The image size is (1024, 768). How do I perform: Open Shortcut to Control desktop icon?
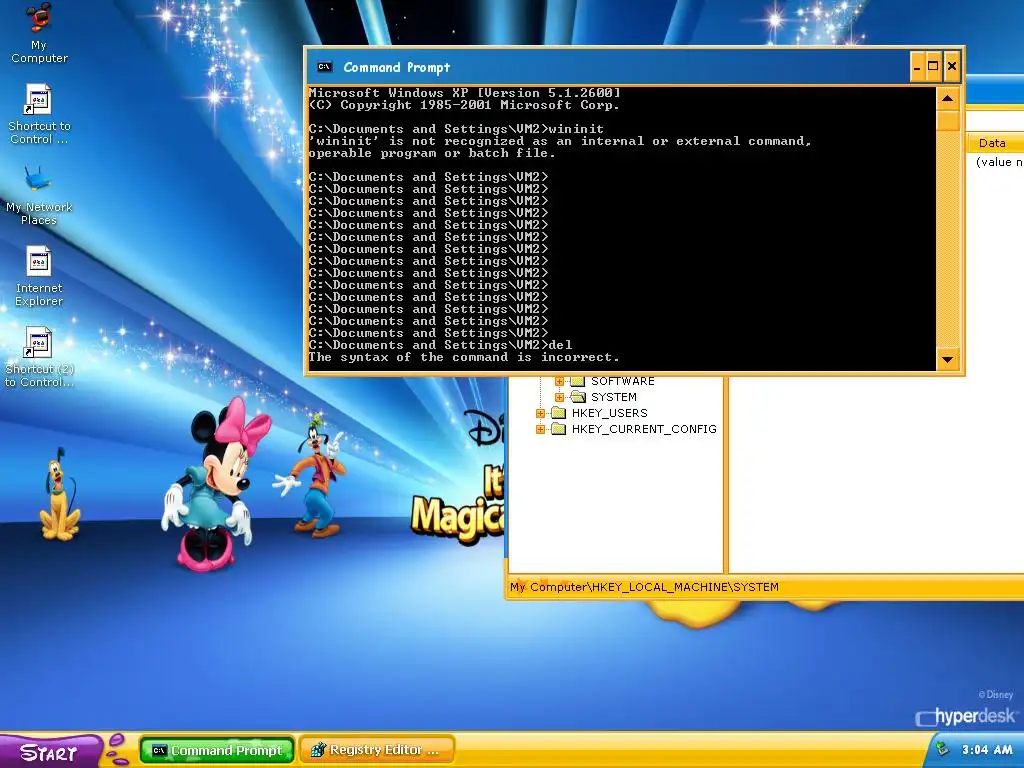[39, 114]
